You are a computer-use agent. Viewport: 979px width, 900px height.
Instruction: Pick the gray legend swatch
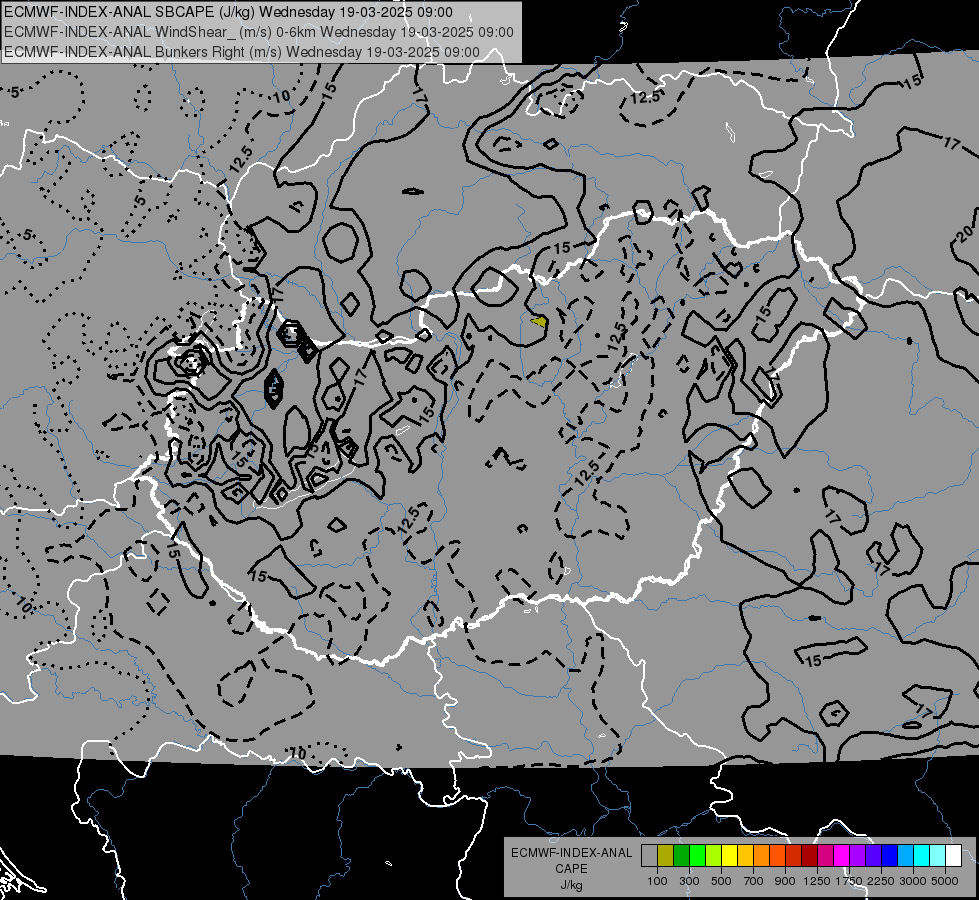click(649, 856)
